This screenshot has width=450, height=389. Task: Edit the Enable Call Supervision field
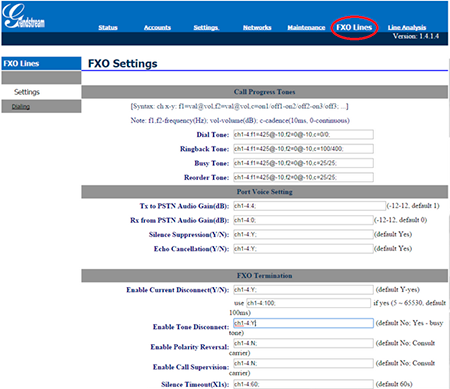(x=303, y=363)
